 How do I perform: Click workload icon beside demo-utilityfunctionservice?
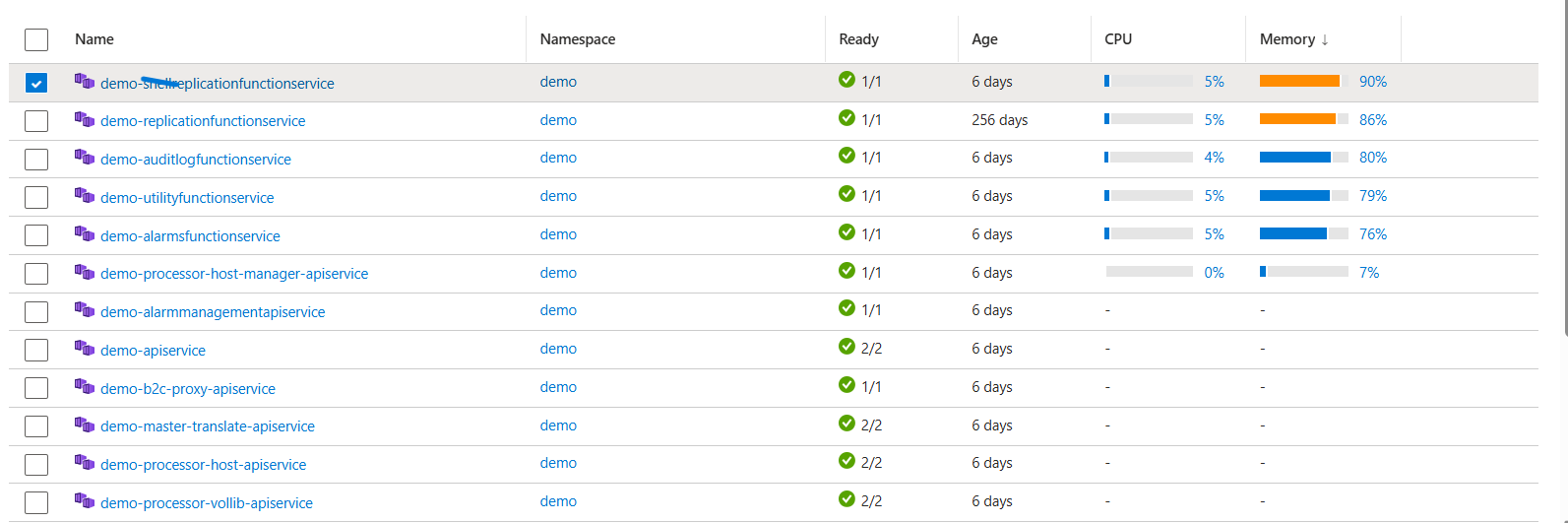85,196
